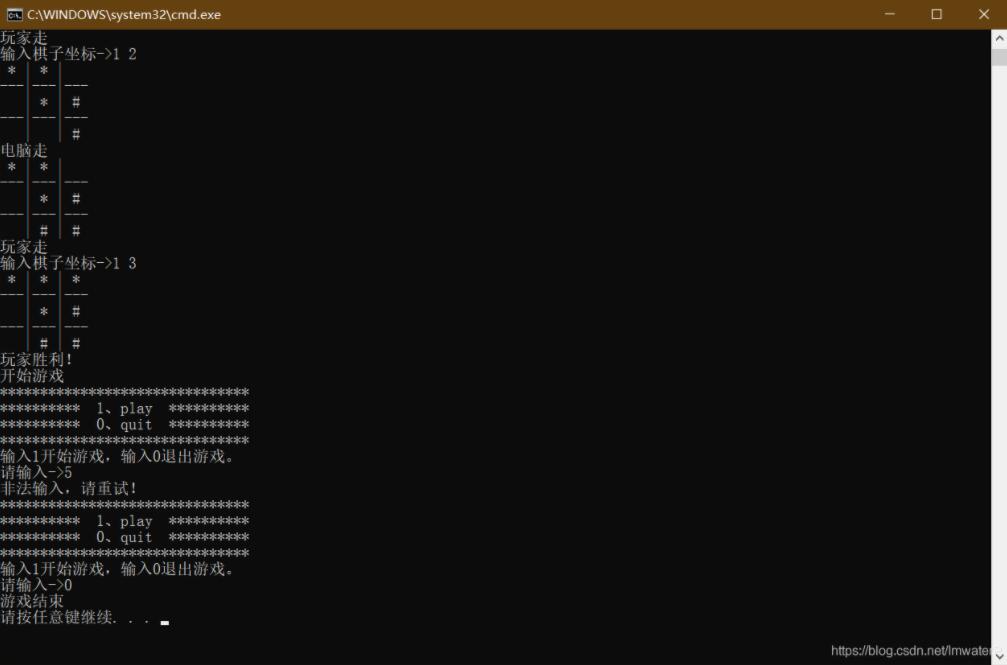Image resolution: width=1007 pixels, height=665 pixels.
Task: Click the cmd.exe icon in title bar
Action: 14,15
